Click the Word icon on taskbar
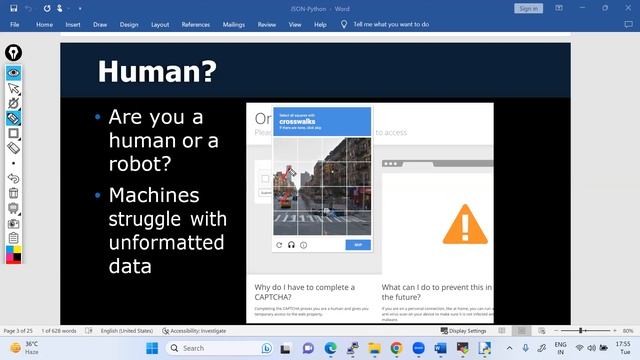The height and width of the screenshot is (360, 640). [440, 348]
